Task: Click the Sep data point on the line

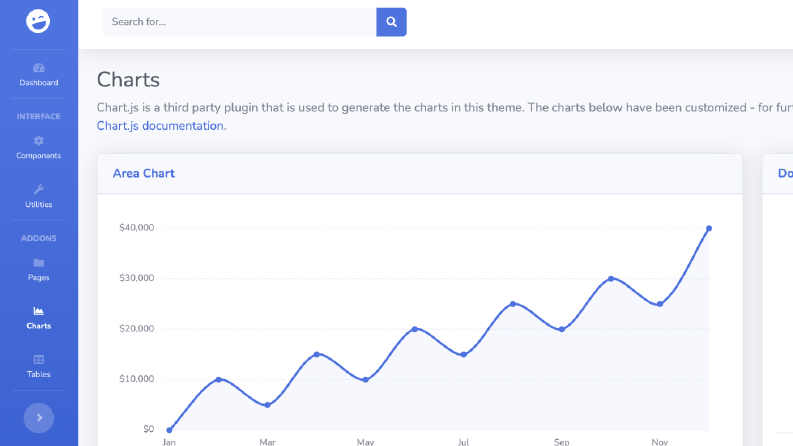Action: pyautogui.click(x=562, y=329)
